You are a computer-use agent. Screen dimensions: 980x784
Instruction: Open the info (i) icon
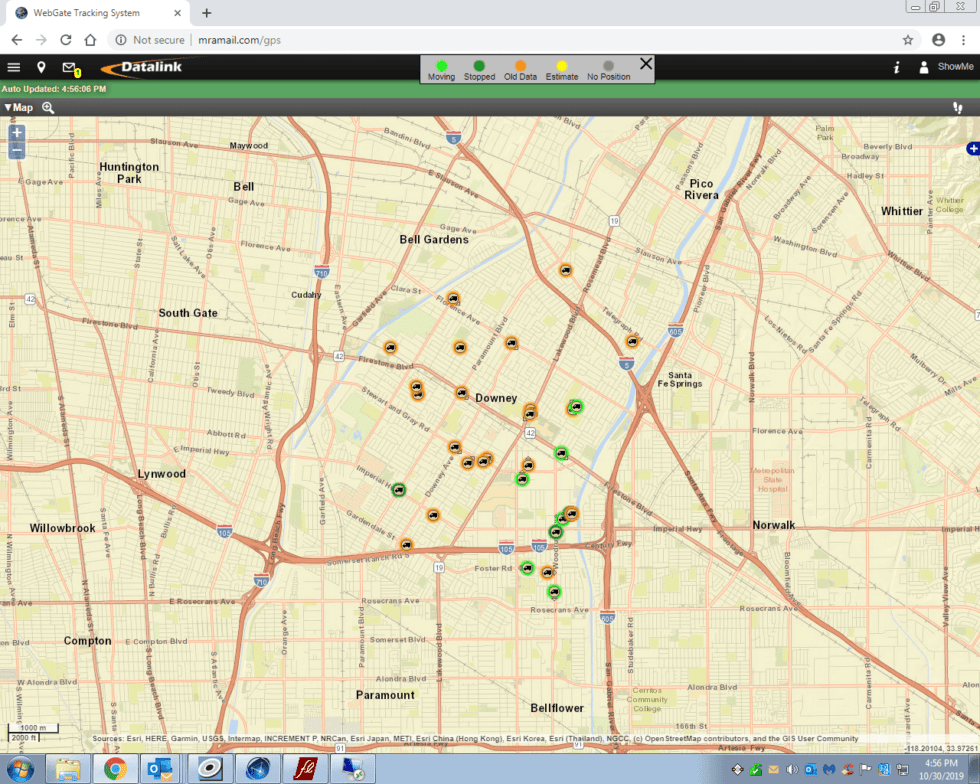(896, 67)
